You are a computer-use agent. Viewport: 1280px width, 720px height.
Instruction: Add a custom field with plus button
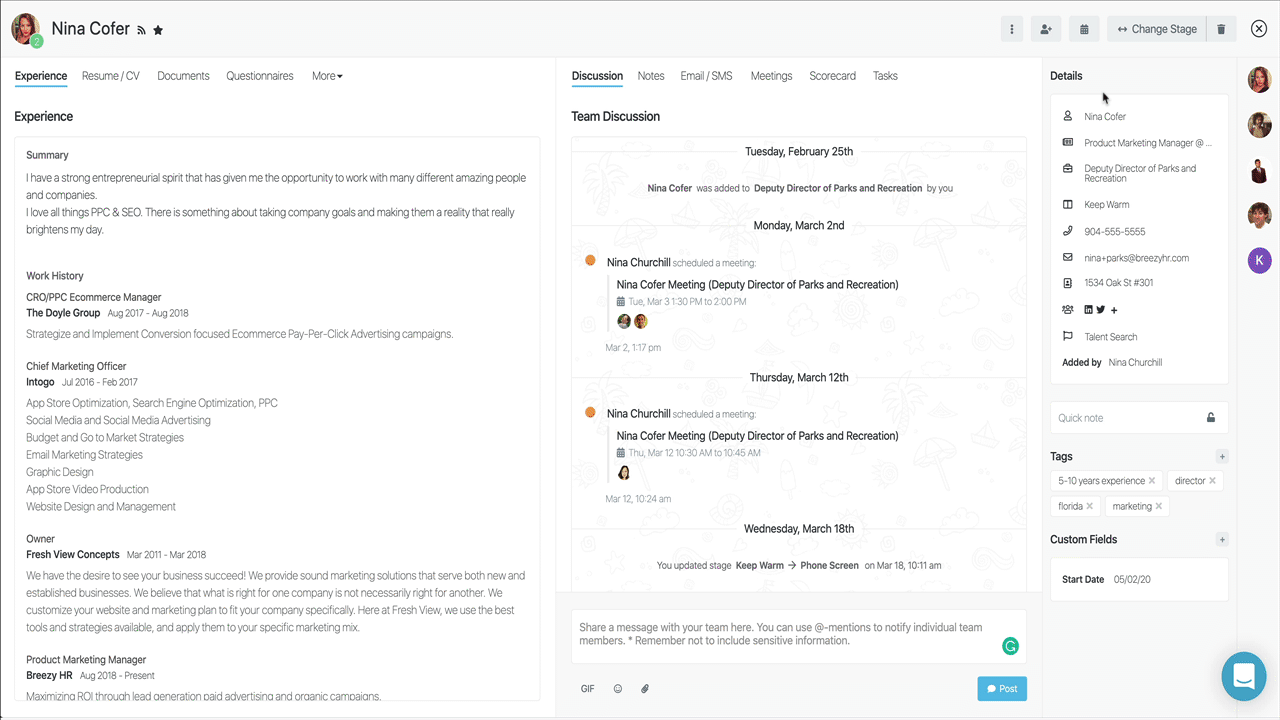1222,540
